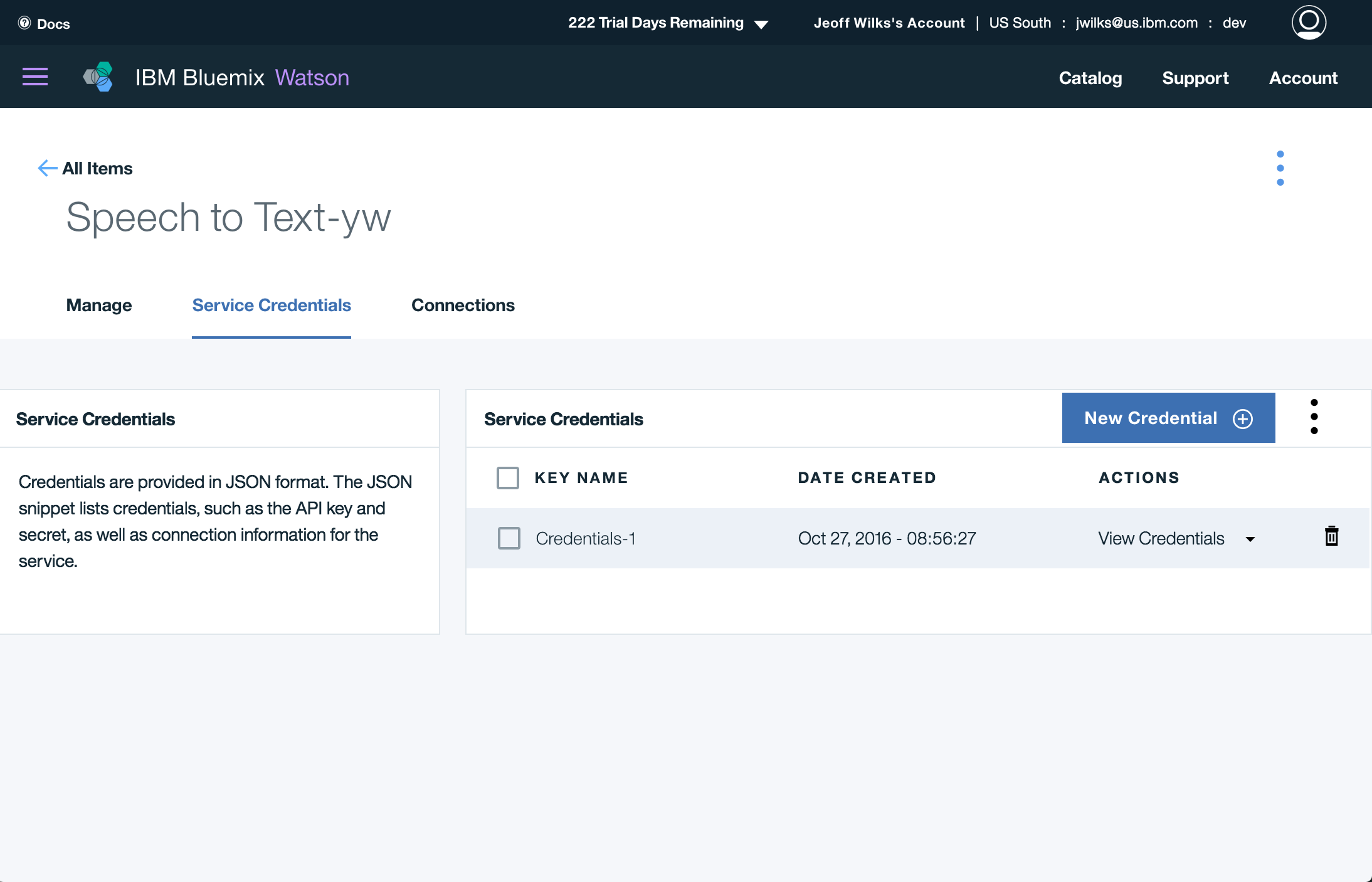The image size is (1372, 882).
Task: Open the Catalog link
Action: pyautogui.click(x=1090, y=78)
